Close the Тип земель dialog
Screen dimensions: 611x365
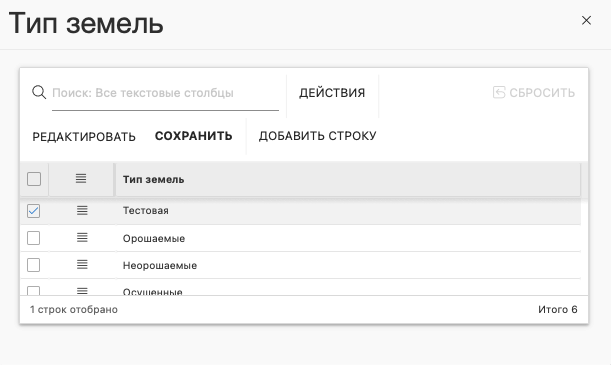tap(586, 20)
